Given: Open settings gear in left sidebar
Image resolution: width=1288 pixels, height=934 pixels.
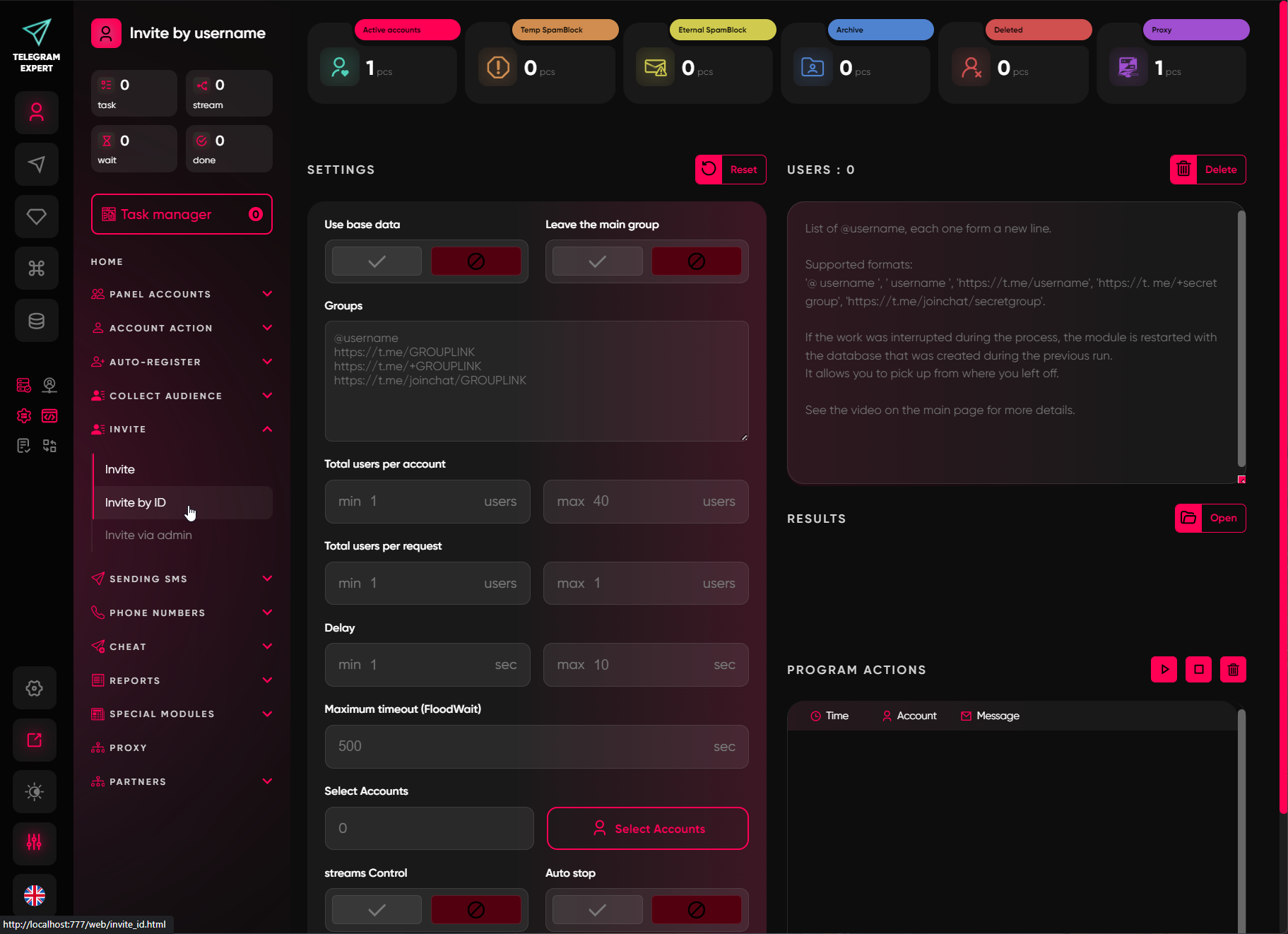Looking at the screenshot, I should click(x=35, y=688).
